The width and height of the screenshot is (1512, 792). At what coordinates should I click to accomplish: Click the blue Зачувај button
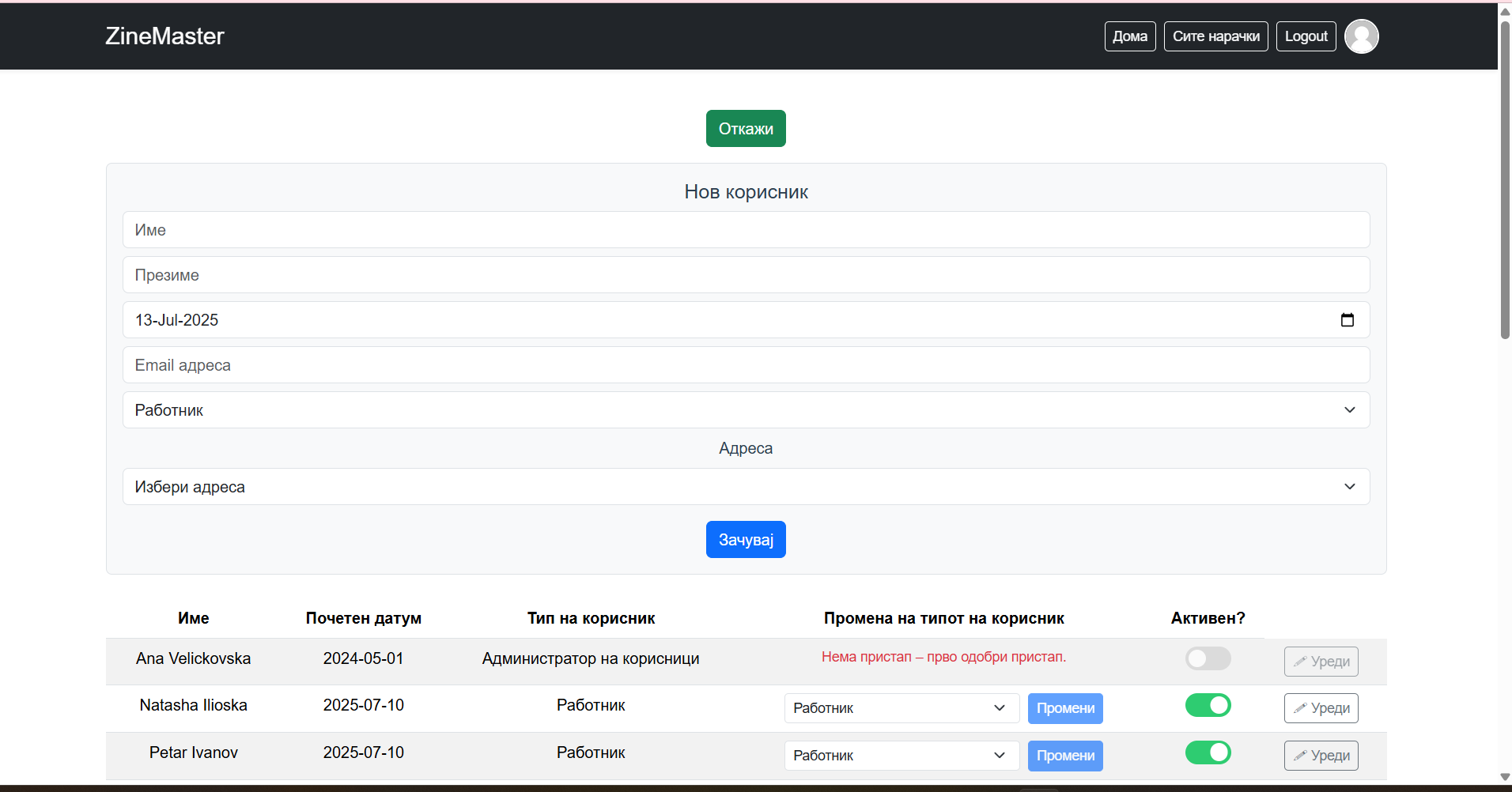[745, 540]
